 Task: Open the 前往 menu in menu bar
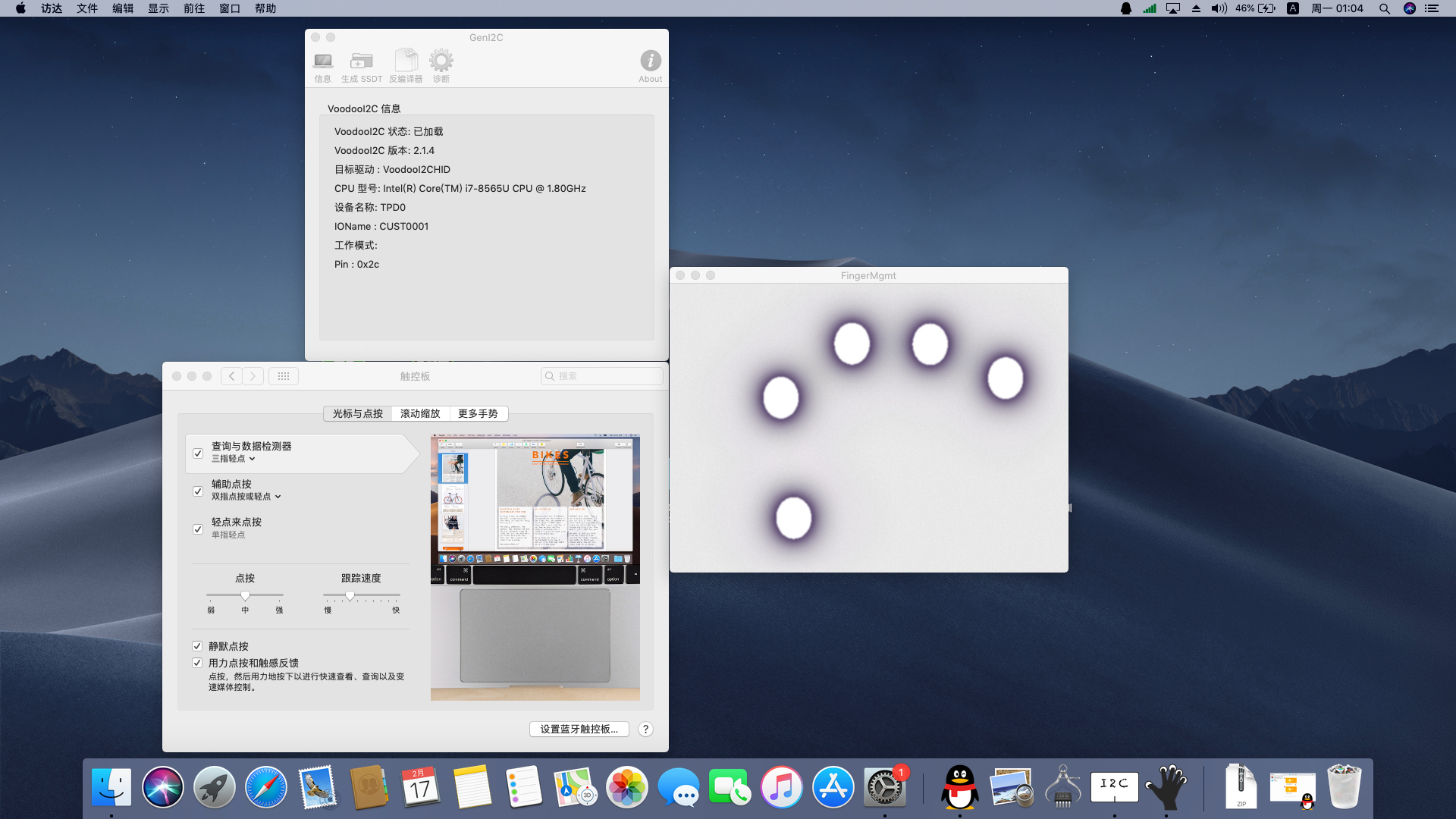pyautogui.click(x=194, y=8)
